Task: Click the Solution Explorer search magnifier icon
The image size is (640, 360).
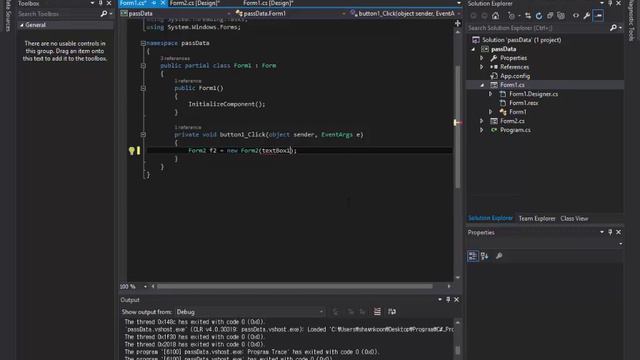Action: [x=613, y=28]
